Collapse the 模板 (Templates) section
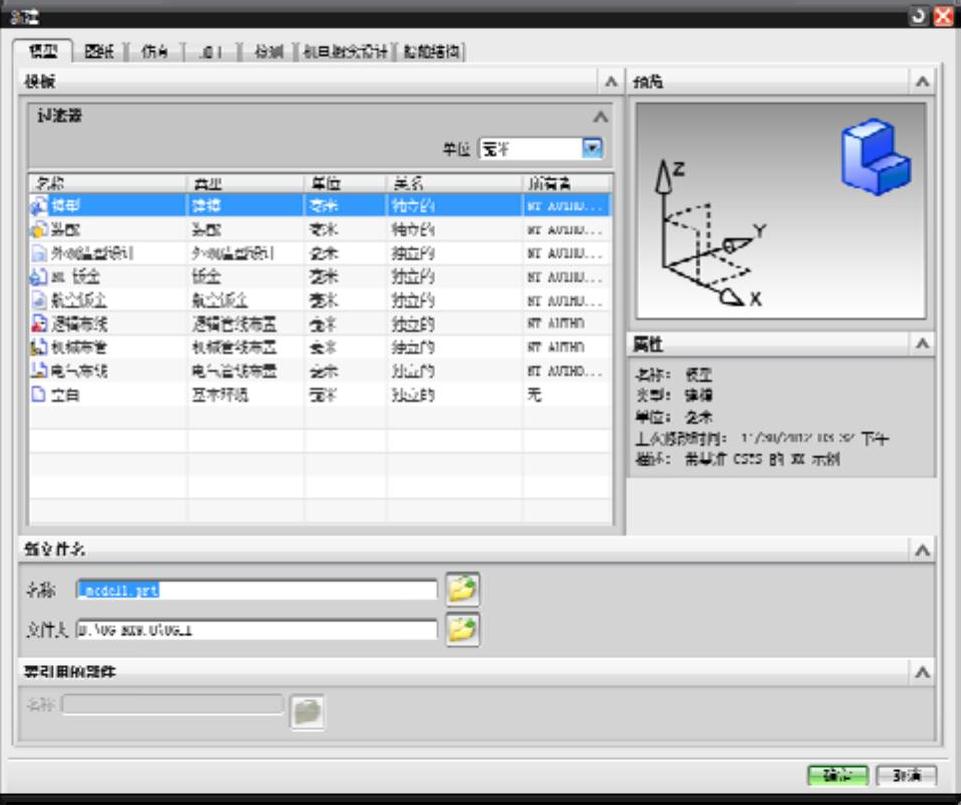This screenshot has width=961, height=805. 611,82
